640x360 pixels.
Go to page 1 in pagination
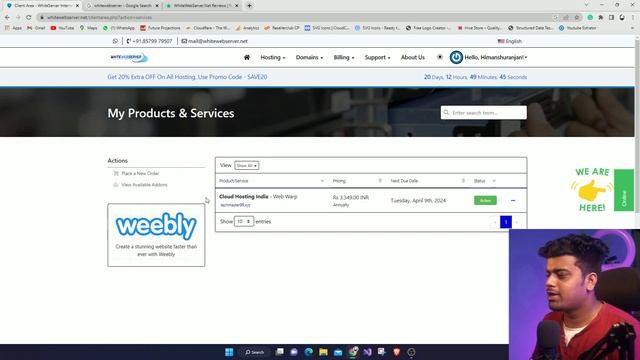(x=506, y=222)
